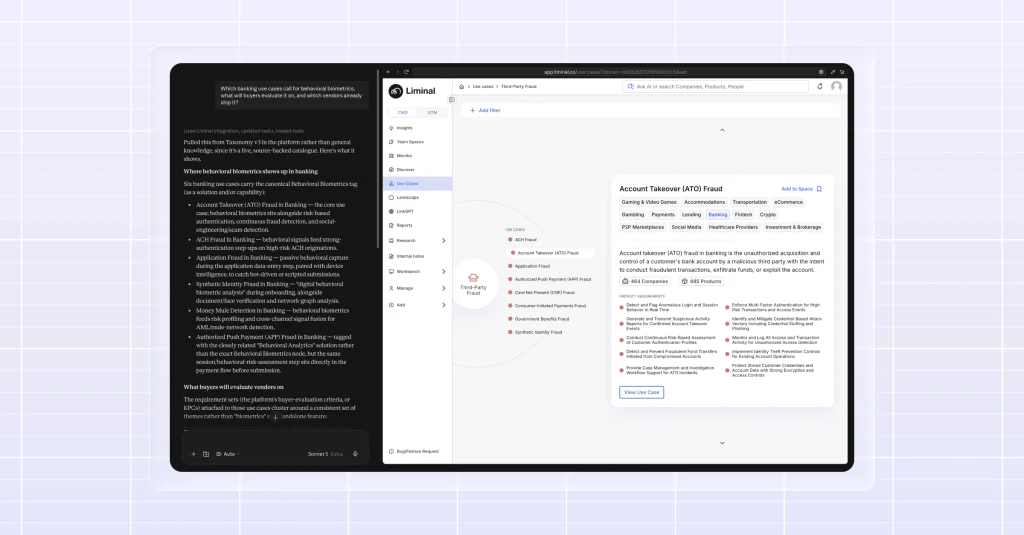Click the Liminal logo in the sidebar
1024x535 pixels.
(412, 91)
